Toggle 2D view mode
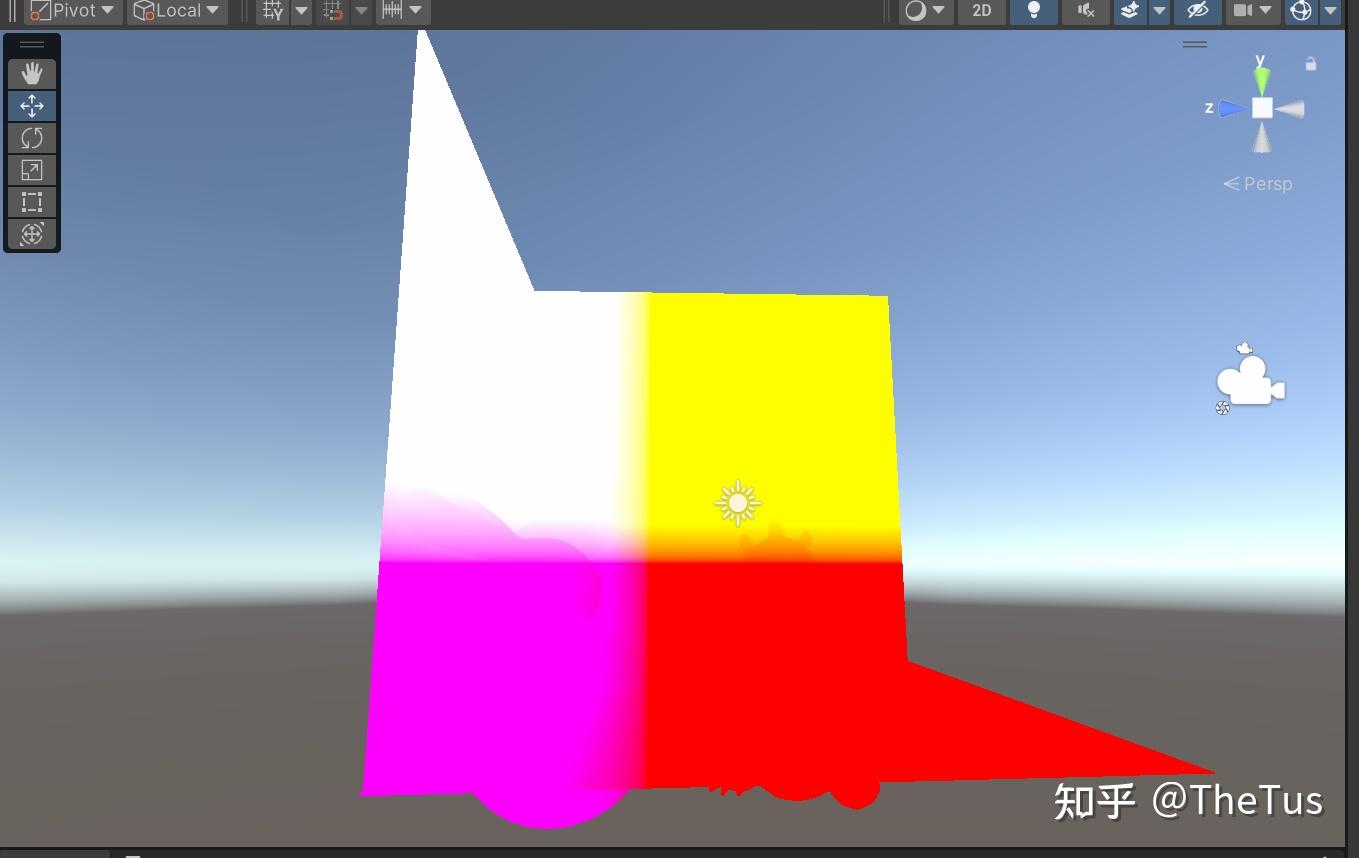This screenshot has width=1359, height=858. tap(981, 11)
